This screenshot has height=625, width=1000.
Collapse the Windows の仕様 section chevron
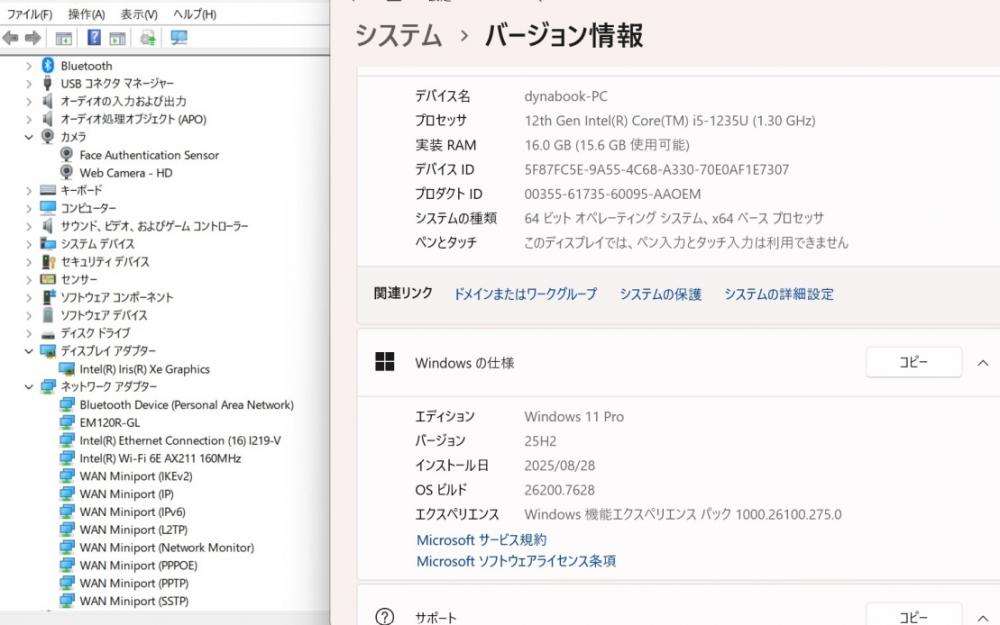(x=983, y=362)
